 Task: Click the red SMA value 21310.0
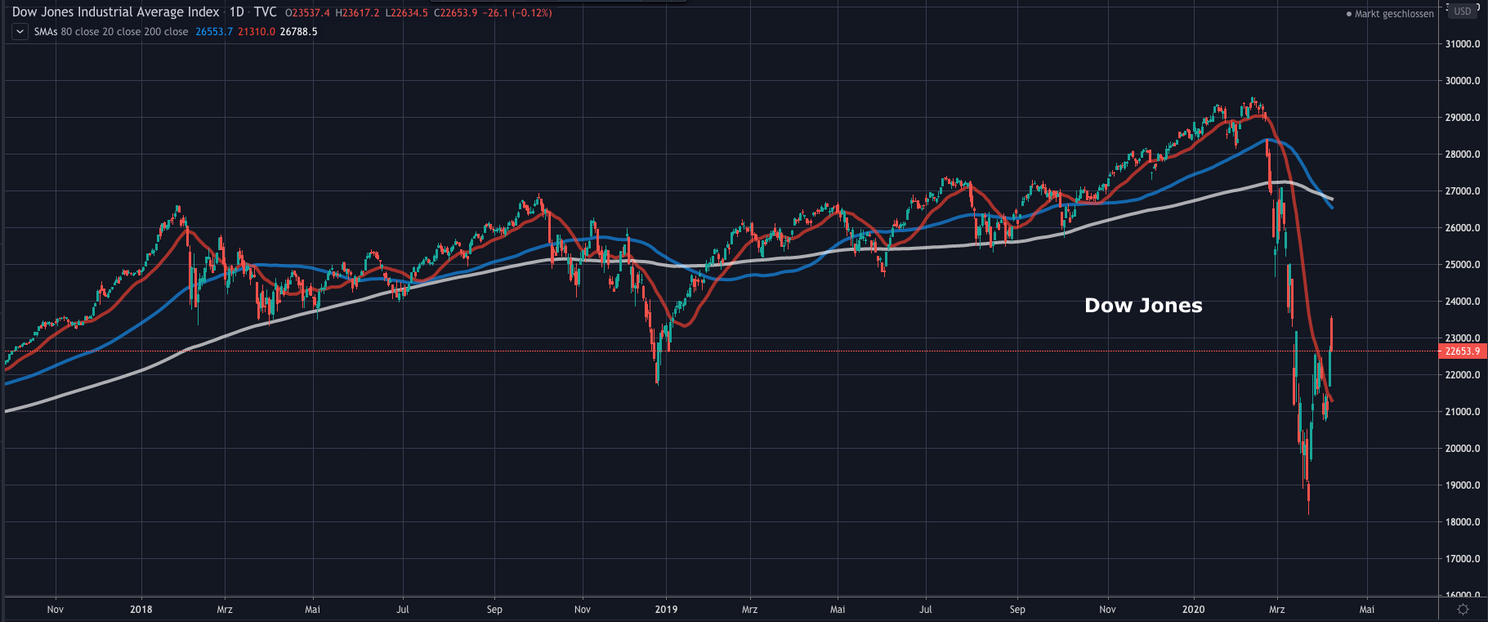(x=256, y=32)
